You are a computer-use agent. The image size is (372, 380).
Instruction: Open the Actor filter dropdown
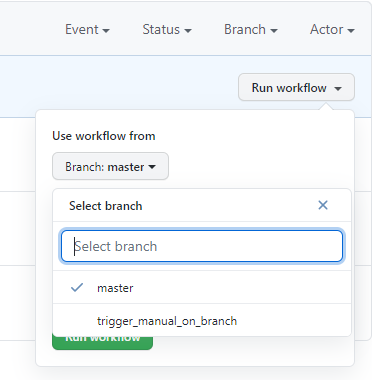(332, 30)
